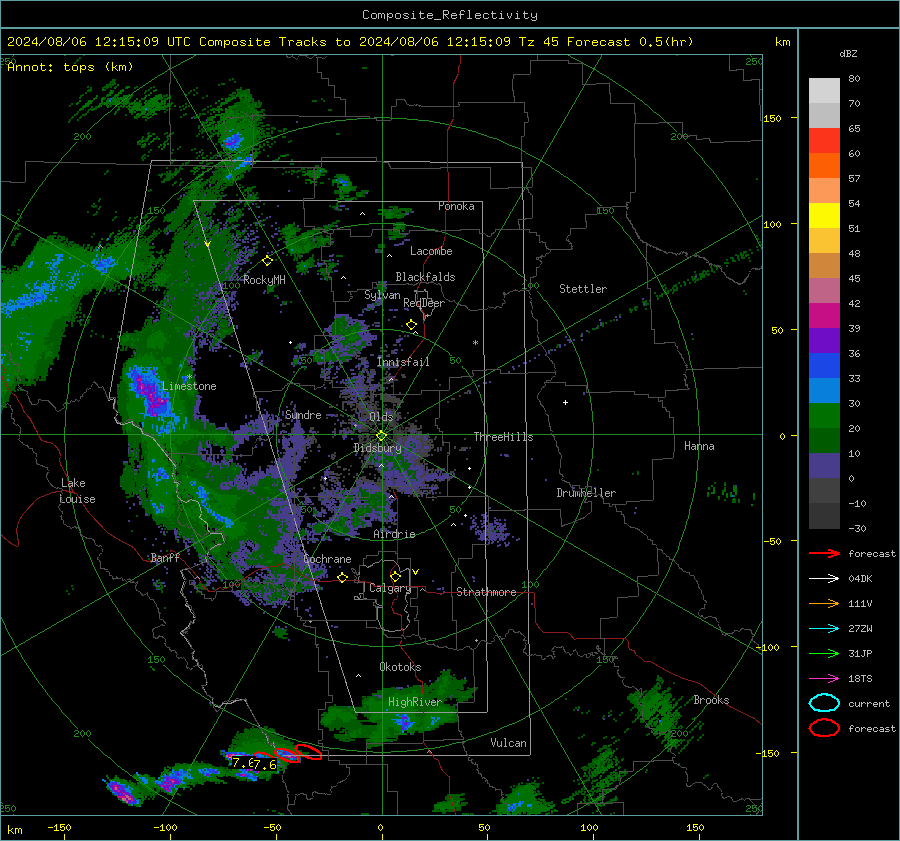The image size is (900, 841).
Task: Click the 'ThreeHills' city label
Action: [x=503, y=437]
